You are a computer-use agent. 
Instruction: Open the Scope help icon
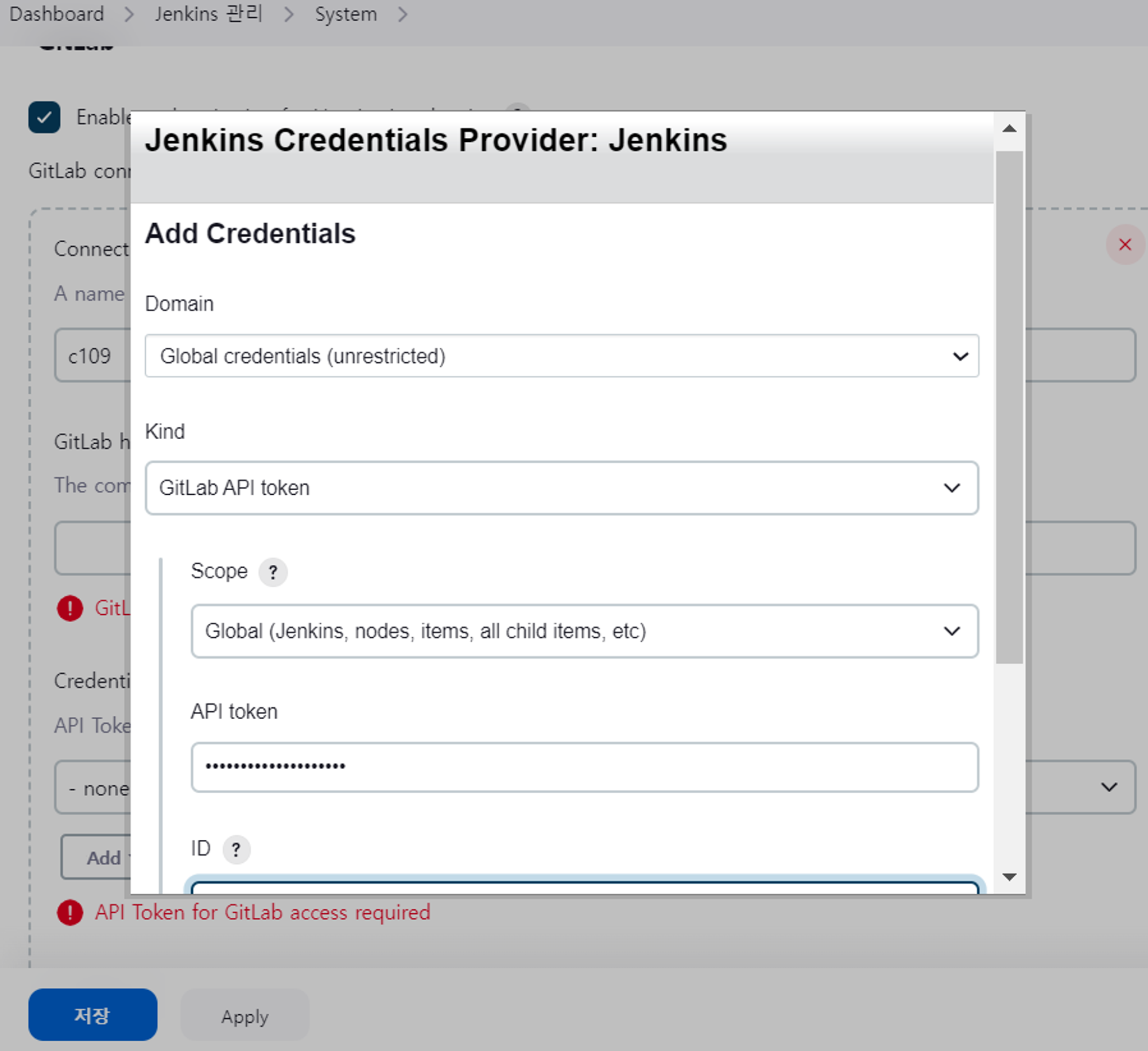point(273,572)
